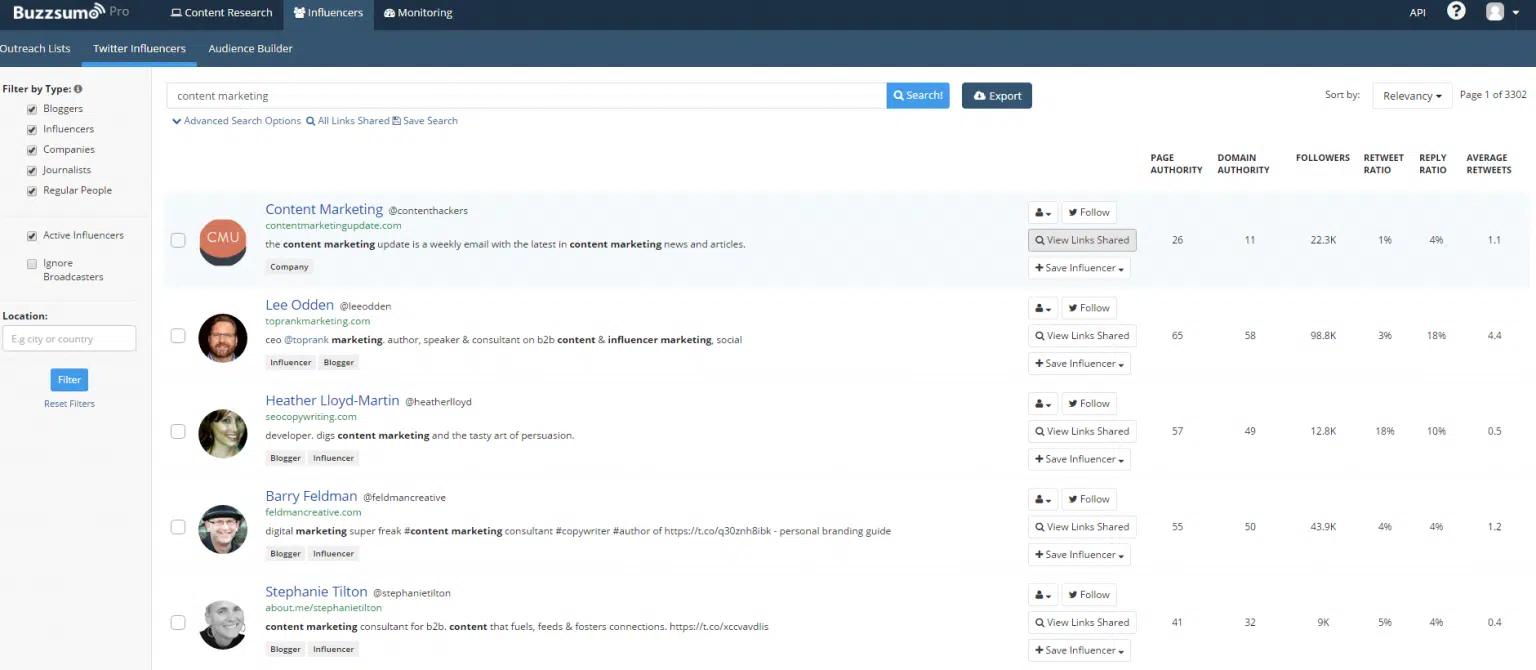Click the BuzzSumo Pro logo
This screenshot has width=1536, height=670.
point(70,12)
